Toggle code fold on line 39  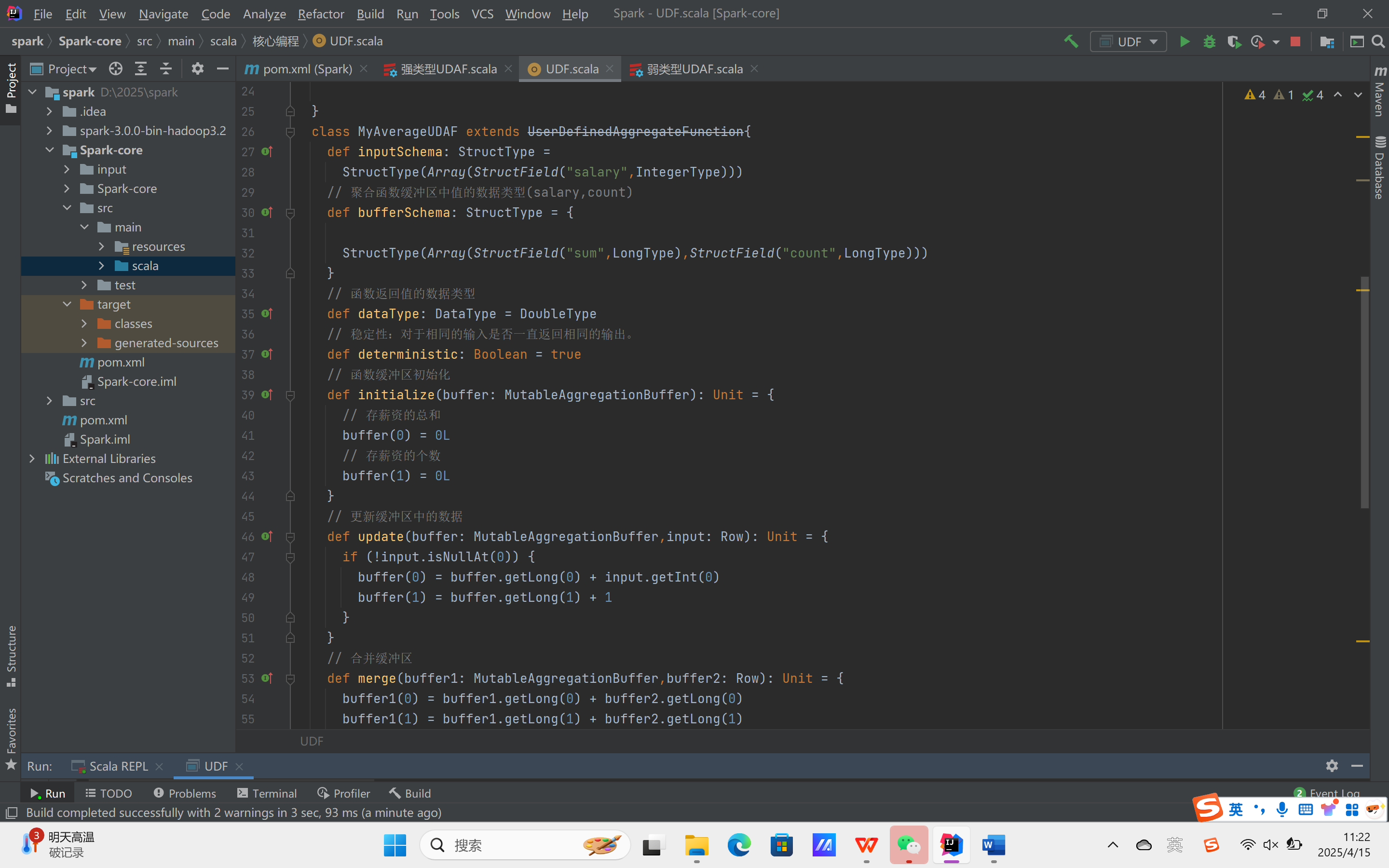(290, 395)
